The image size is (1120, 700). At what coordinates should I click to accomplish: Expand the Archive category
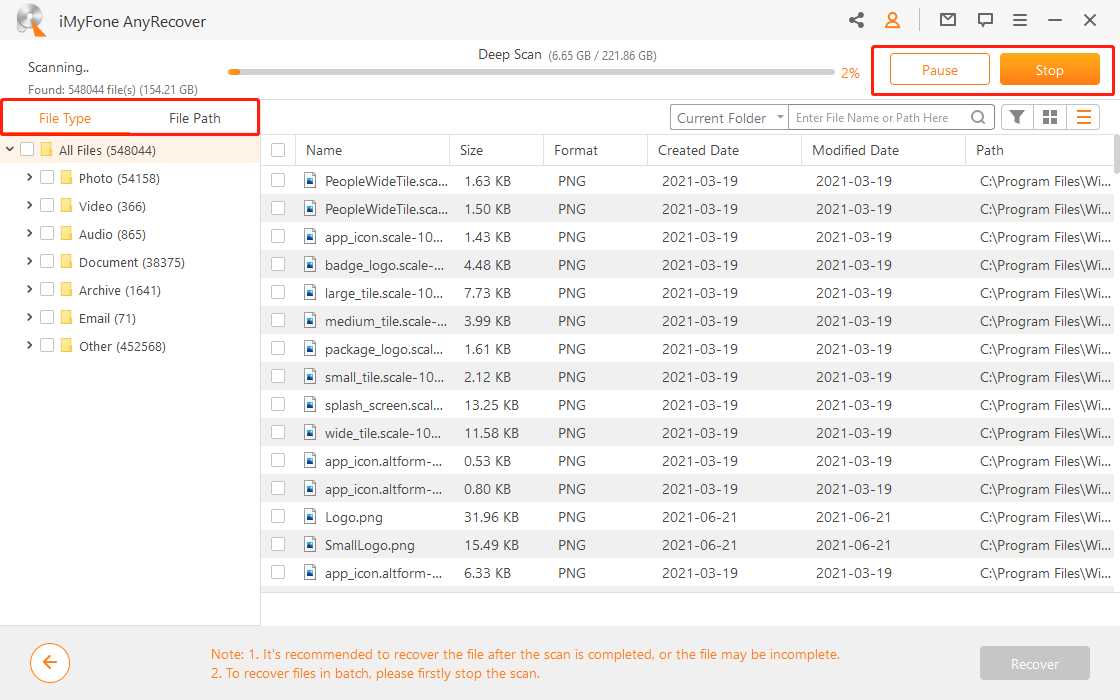pyautogui.click(x=29, y=289)
